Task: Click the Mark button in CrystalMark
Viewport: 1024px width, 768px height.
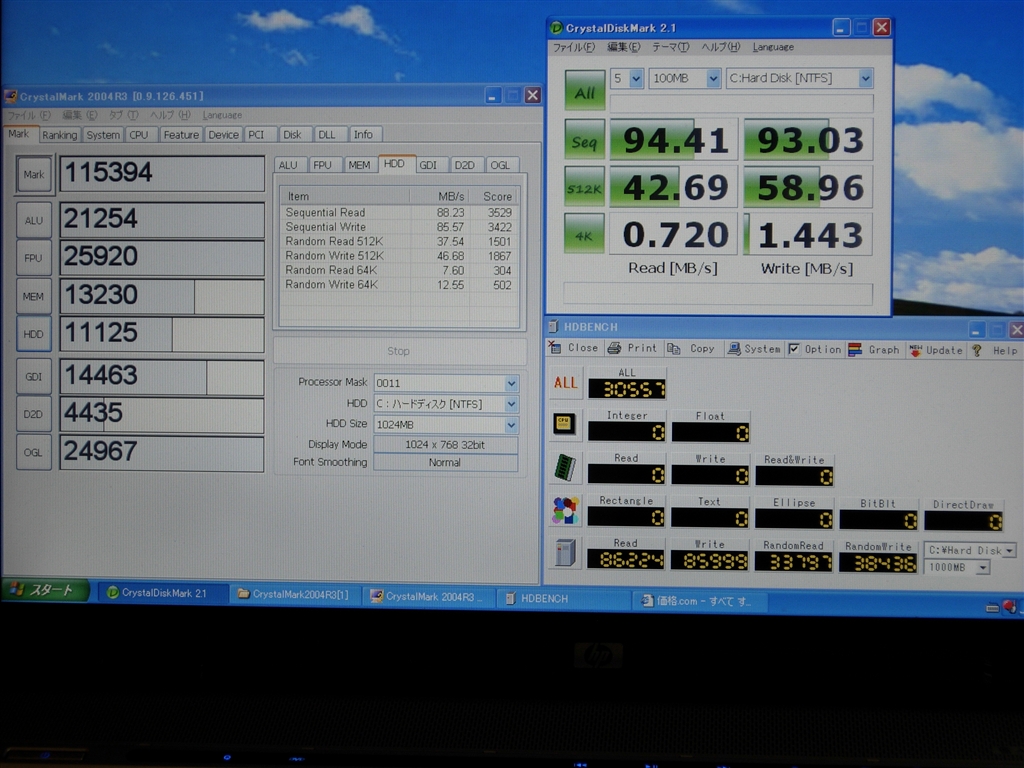Action: (x=34, y=174)
